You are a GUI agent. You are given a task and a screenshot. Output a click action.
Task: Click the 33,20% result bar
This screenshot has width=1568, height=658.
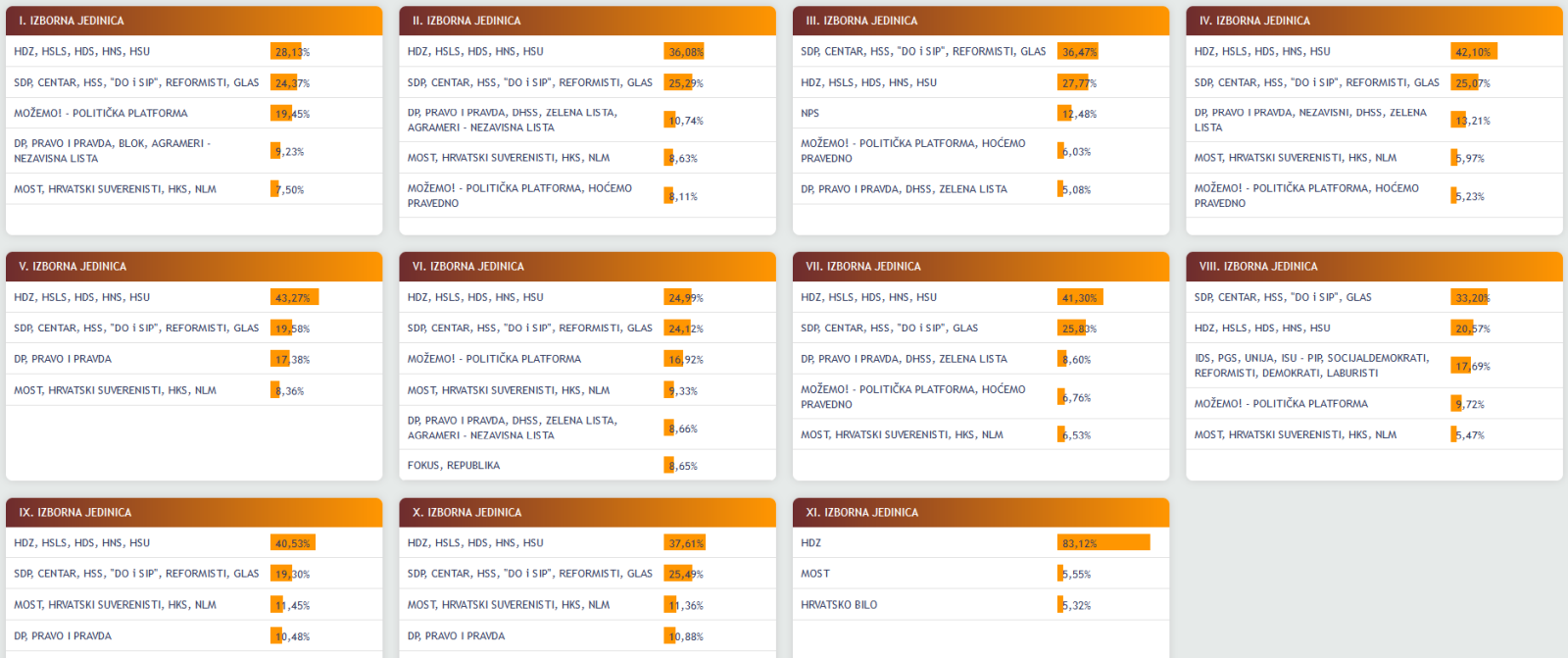[1470, 297]
